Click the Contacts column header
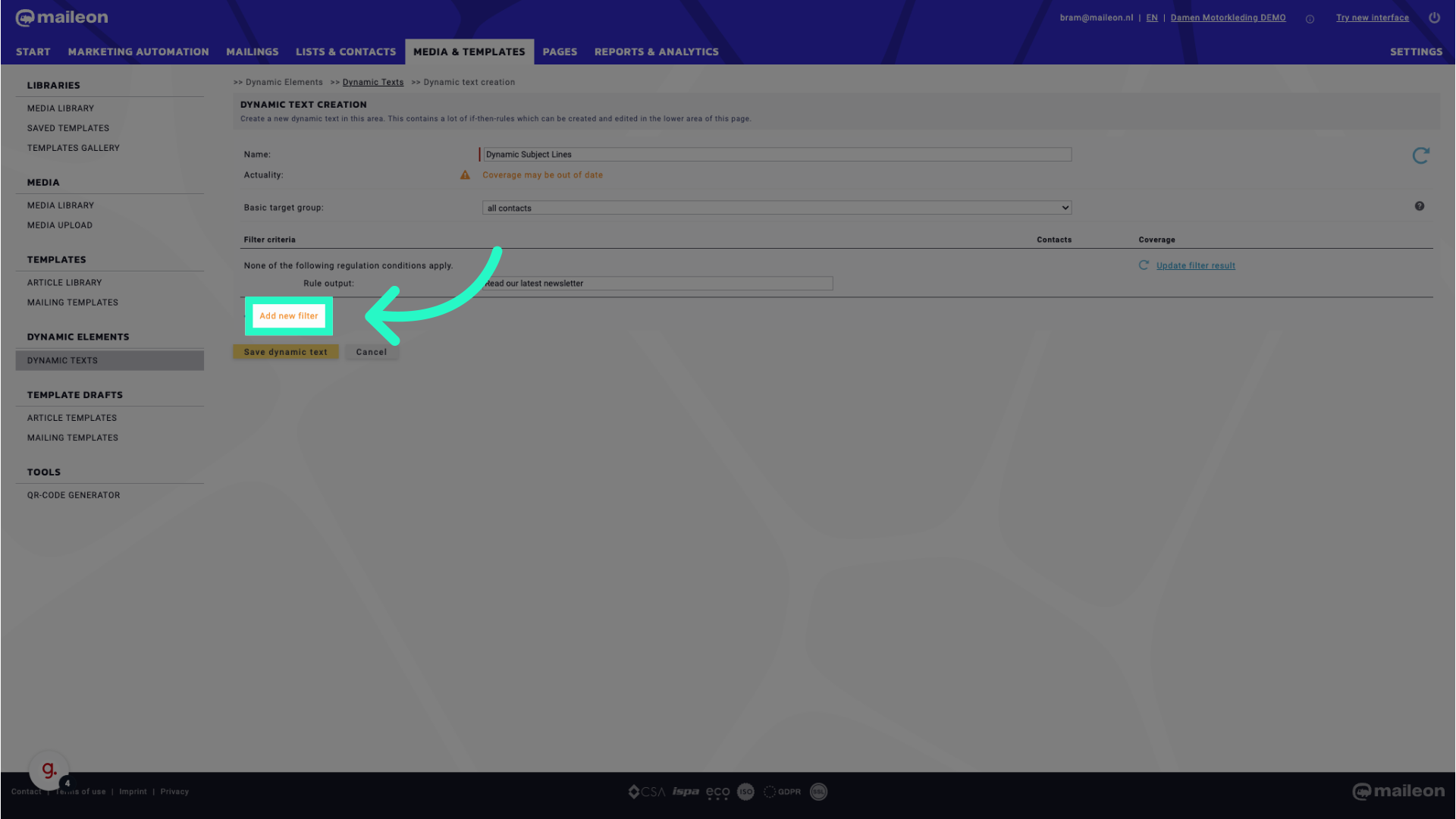This screenshot has width=1456, height=819. [x=1054, y=240]
